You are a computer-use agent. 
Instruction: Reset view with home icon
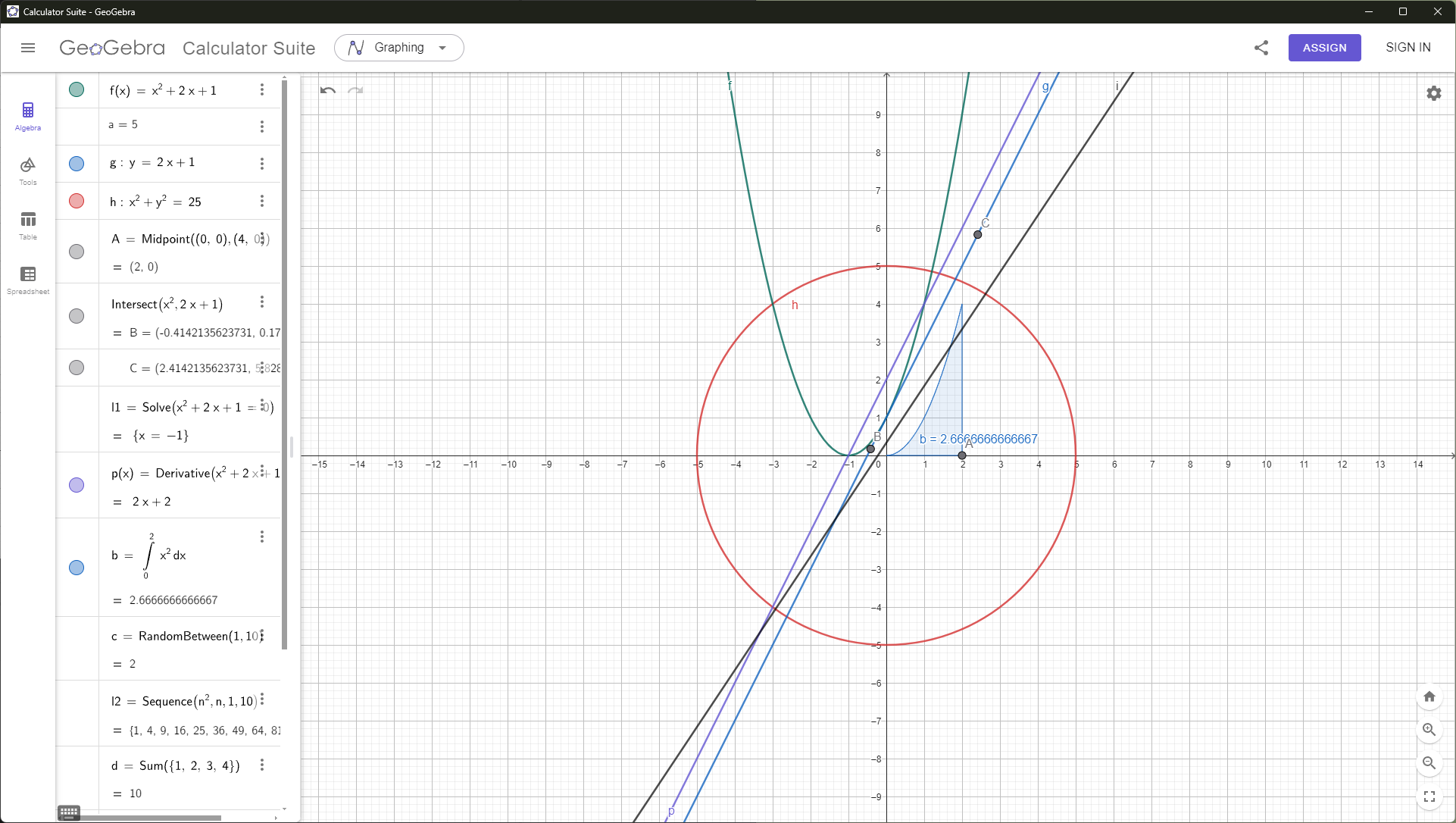click(1429, 696)
